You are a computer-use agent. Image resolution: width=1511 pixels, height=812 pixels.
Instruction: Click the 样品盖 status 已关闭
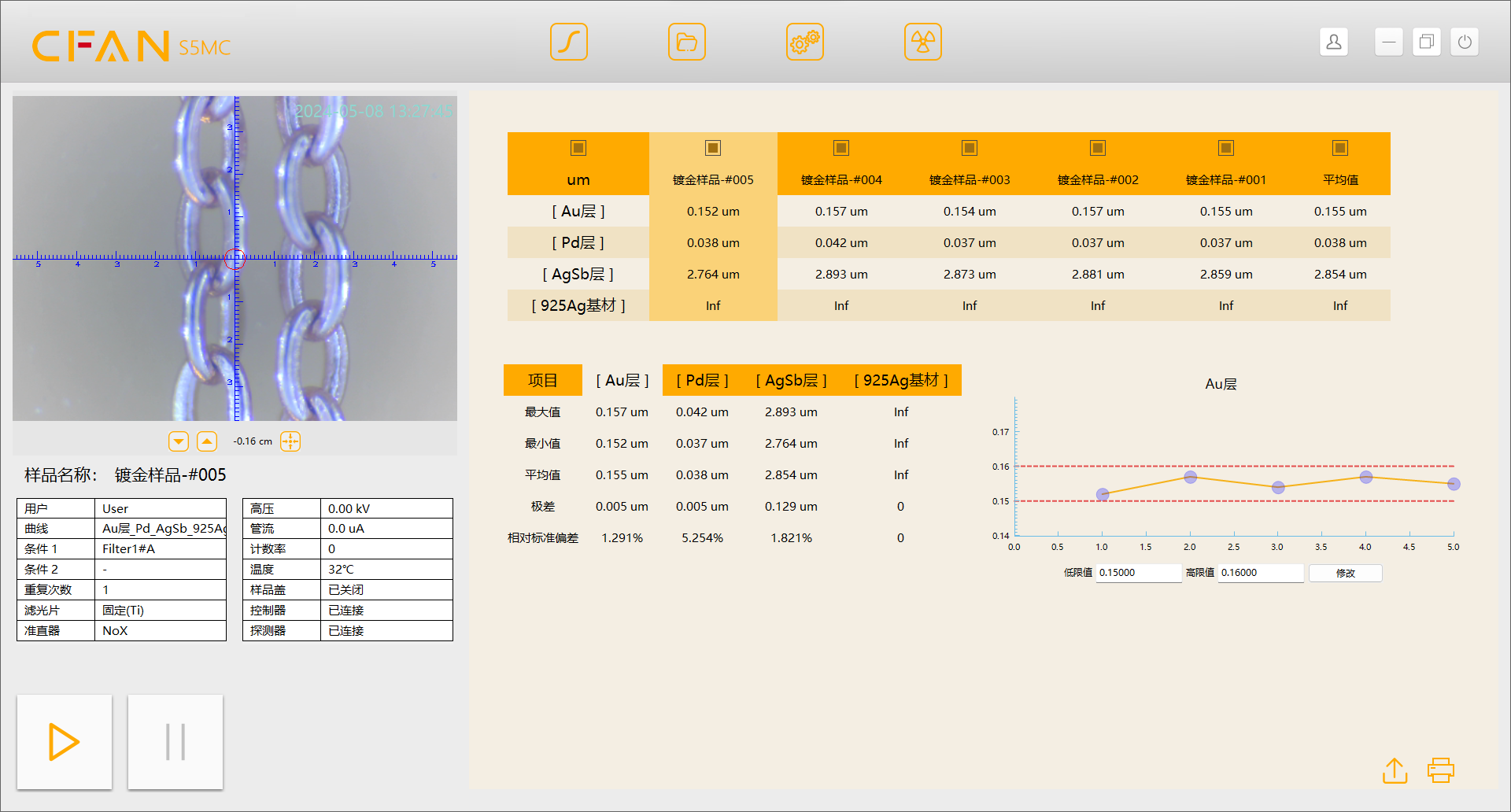(386, 590)
